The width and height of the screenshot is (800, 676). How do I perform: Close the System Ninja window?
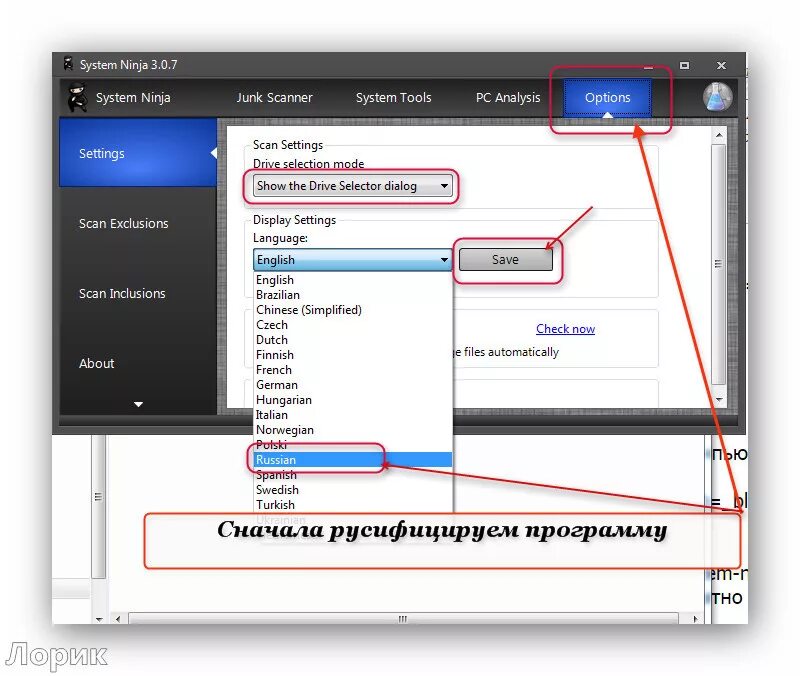tap(721, 65)
